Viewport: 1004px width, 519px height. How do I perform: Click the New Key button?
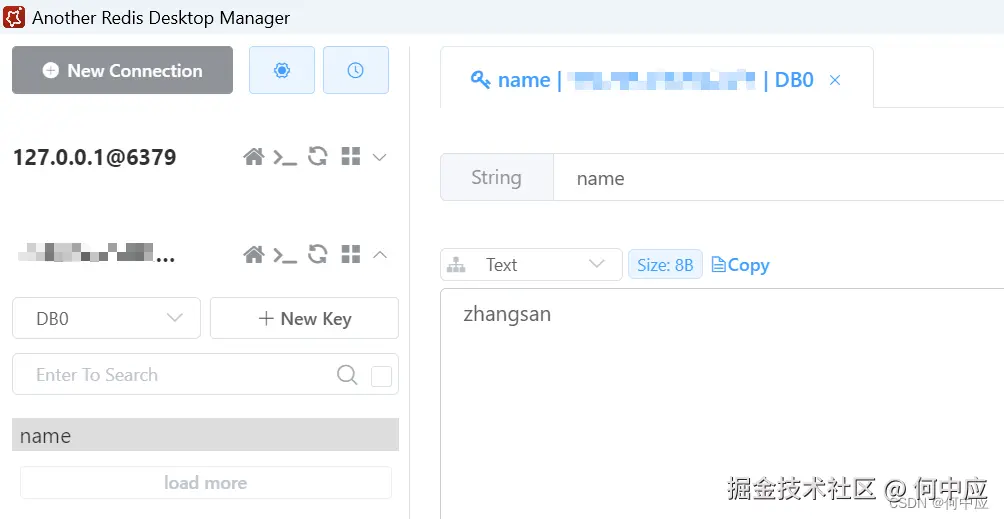click(x=304, y=318)
